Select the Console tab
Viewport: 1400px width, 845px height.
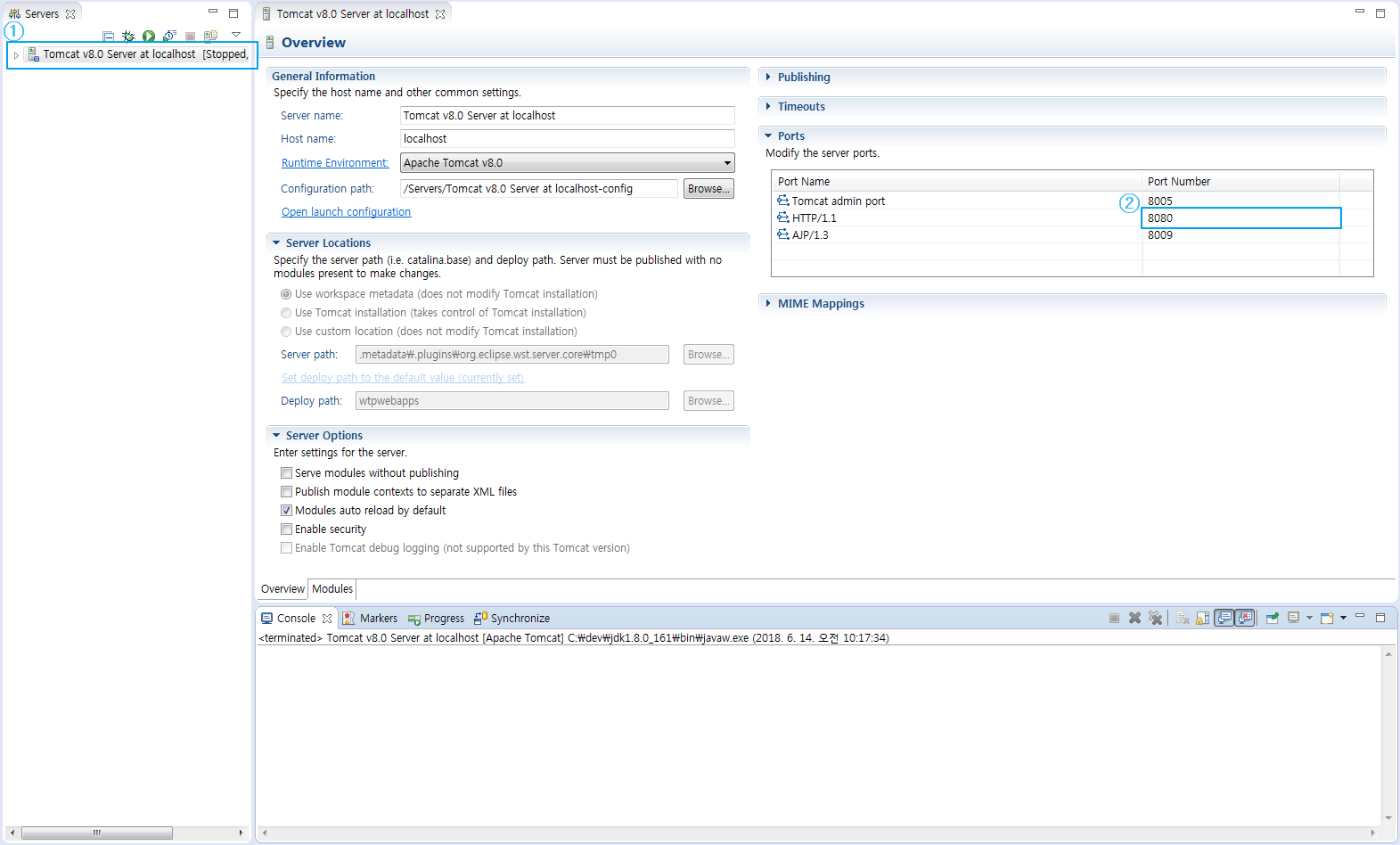[296, 619]
